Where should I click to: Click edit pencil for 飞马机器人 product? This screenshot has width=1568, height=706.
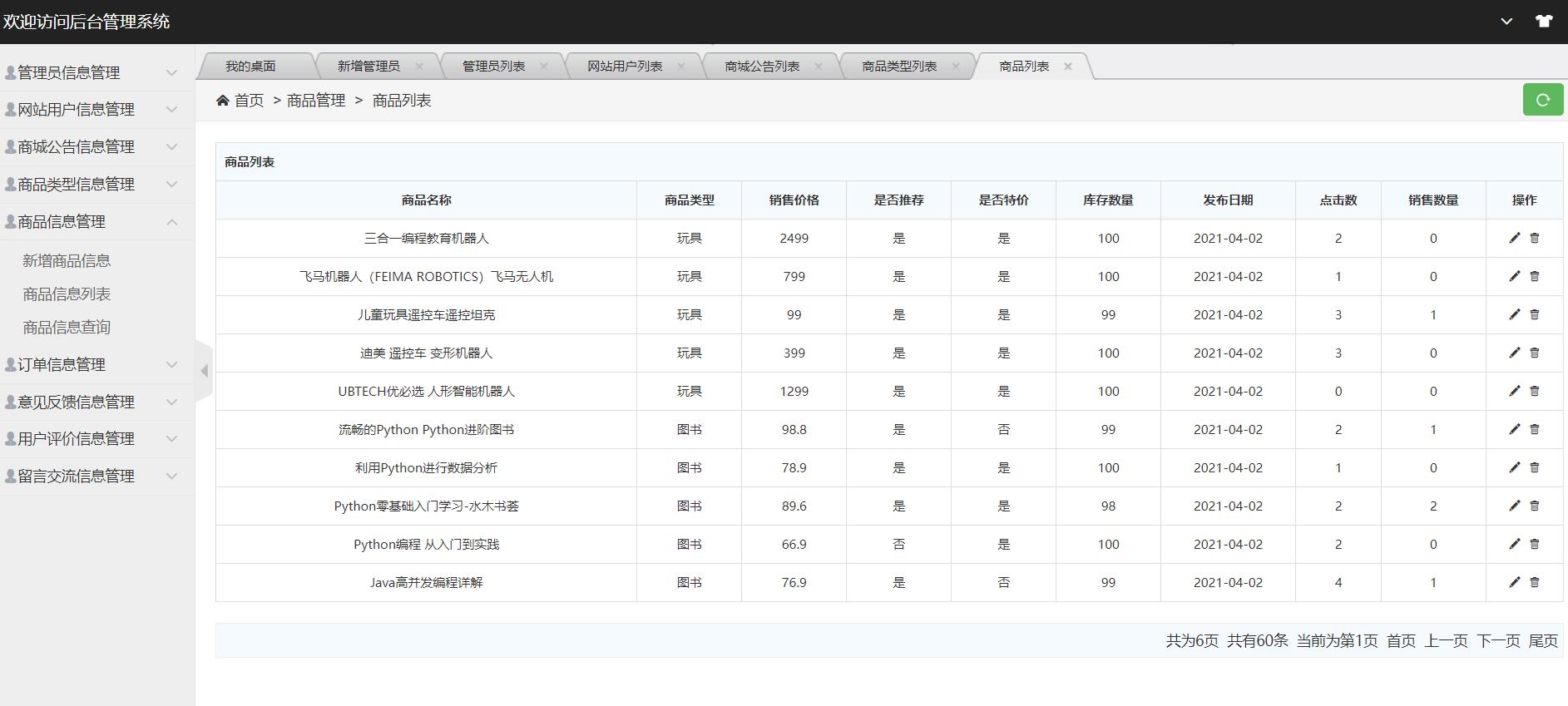[x=1514, y=276]
